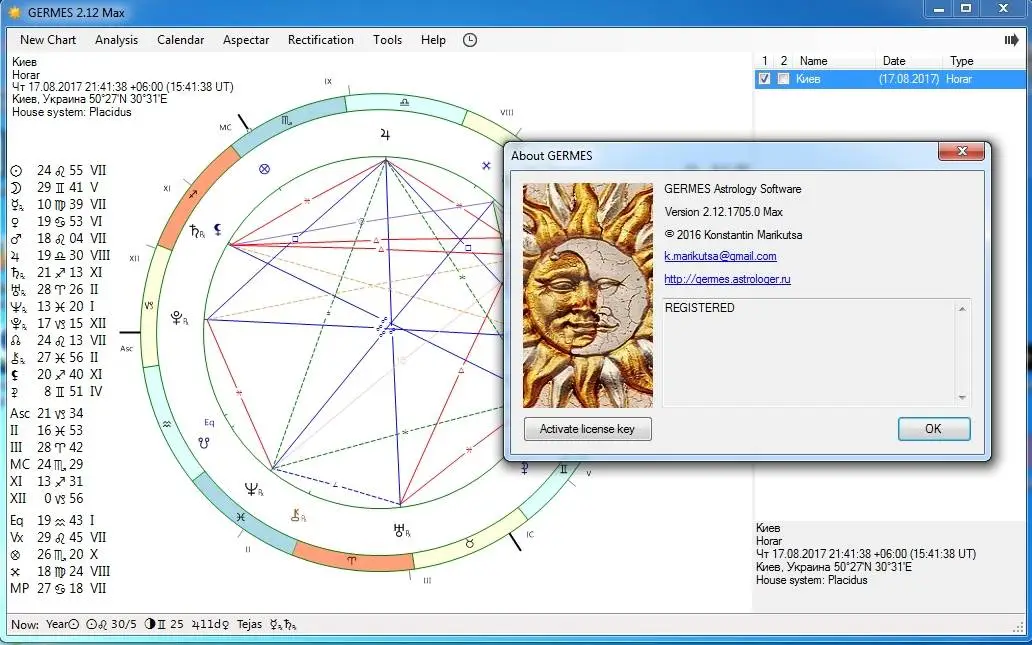Click Saturn retrograde glyph in chart wheel
Image resolution: width=1032 pixels, height=645 pixels.
[x=197, y=231]
